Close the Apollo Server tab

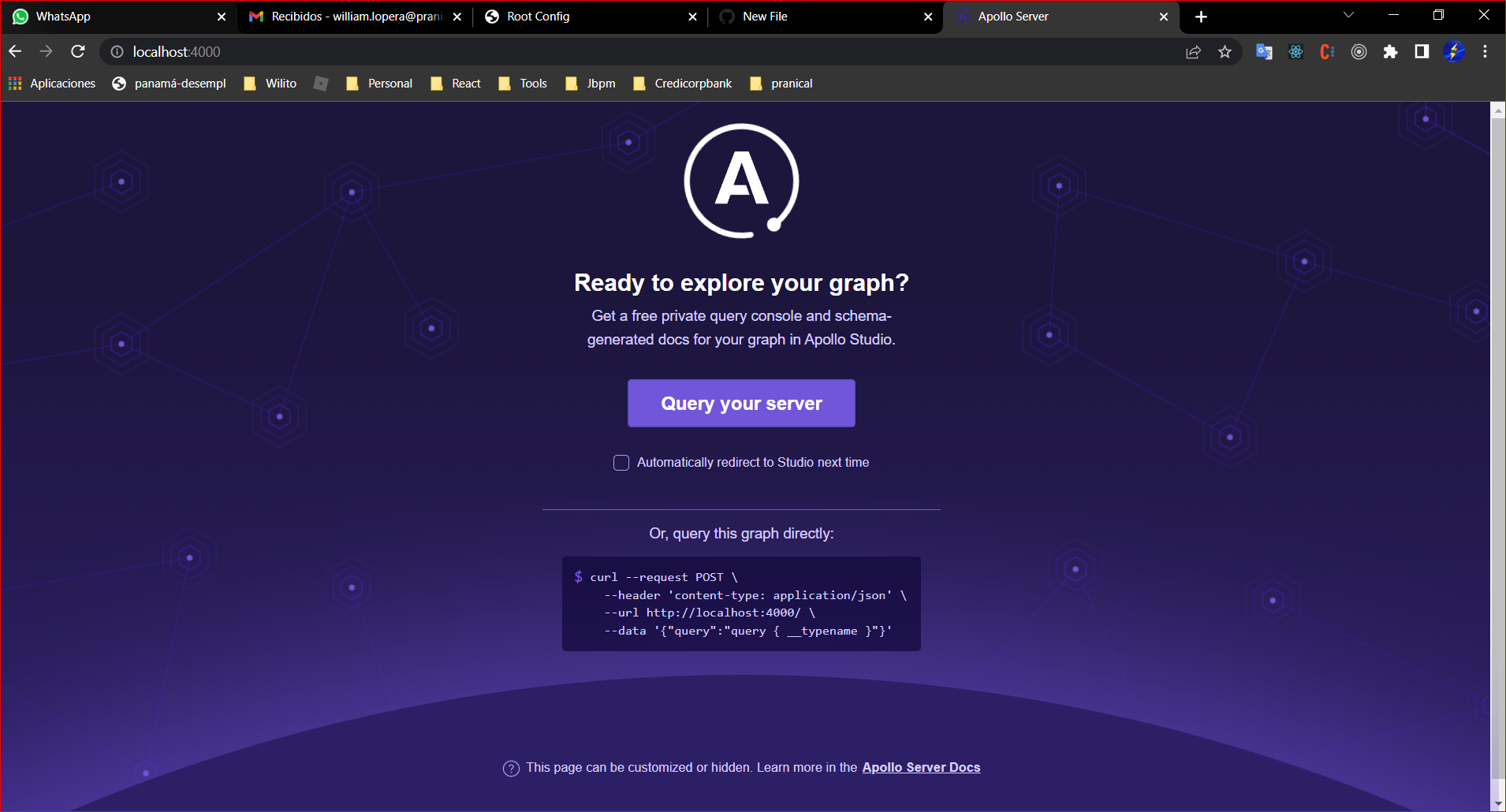[x=1164, y=17]
